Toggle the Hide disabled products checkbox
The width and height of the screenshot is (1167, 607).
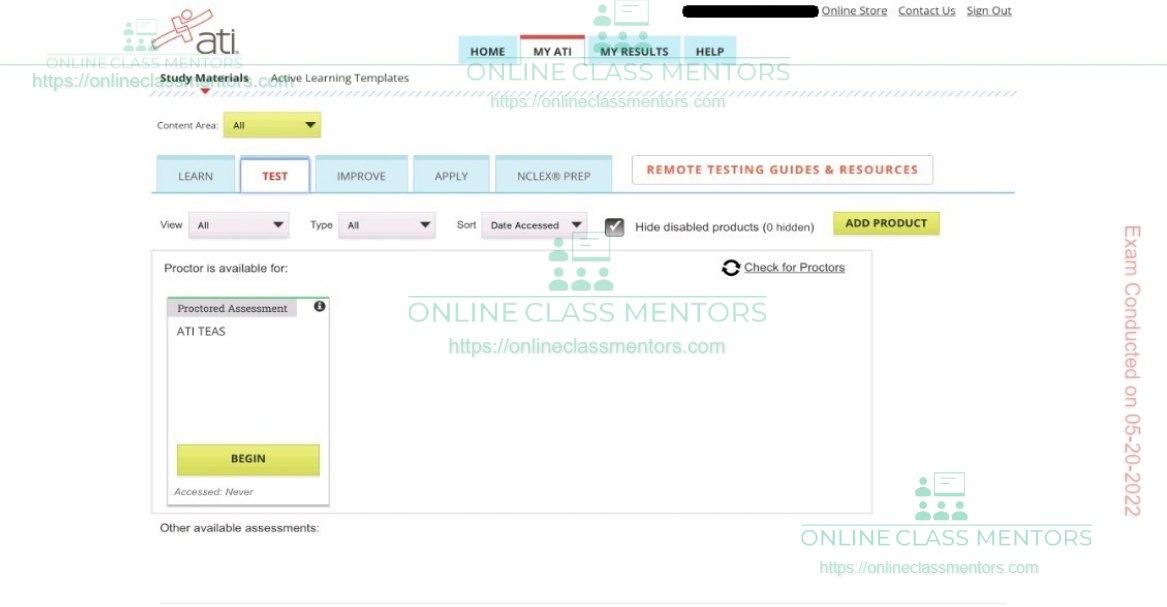(x=615, y=227)
